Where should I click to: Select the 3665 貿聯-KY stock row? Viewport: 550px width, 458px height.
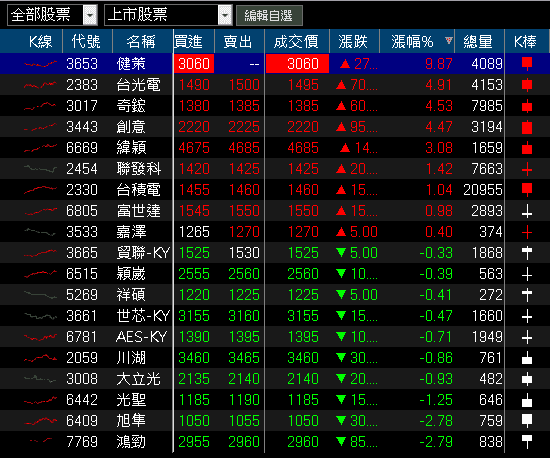coord(275,253)
